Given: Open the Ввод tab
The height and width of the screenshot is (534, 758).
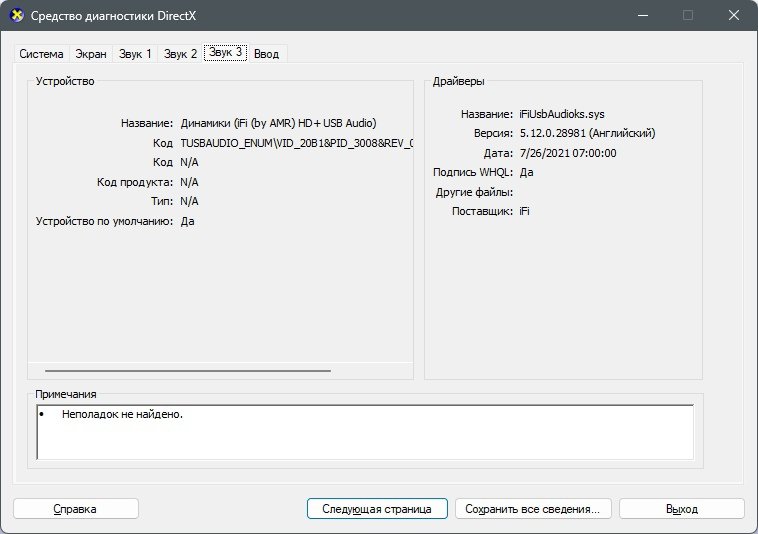Looking at the screenshot, I should pos(266,54).
